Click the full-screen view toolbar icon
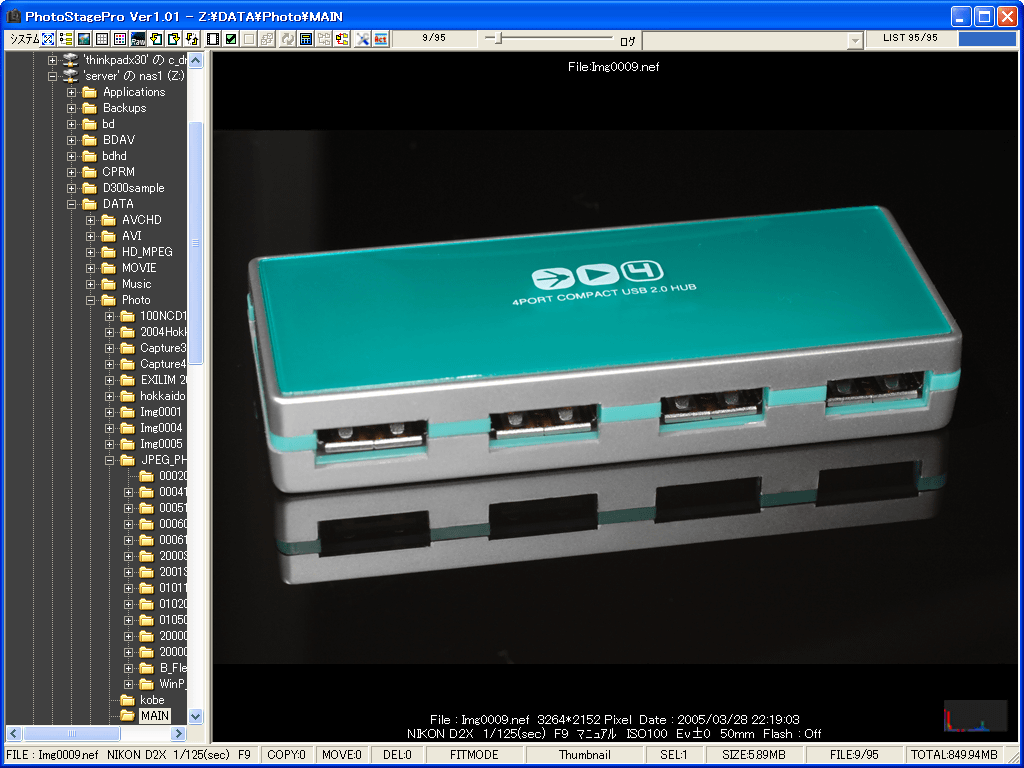This screenshot has height=768, width=1024. point(48,39)
